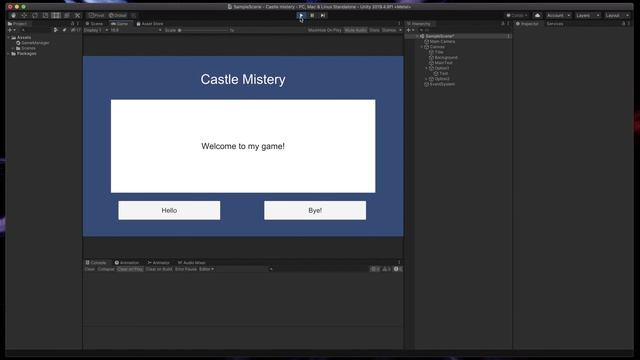640x360 pixels.
Task: Toggle Clear on Play in Console
Action: tap(130, 269)
